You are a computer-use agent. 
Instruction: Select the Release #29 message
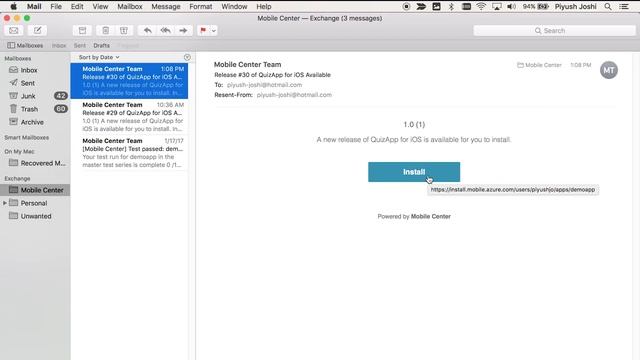(x=129, y=117)
